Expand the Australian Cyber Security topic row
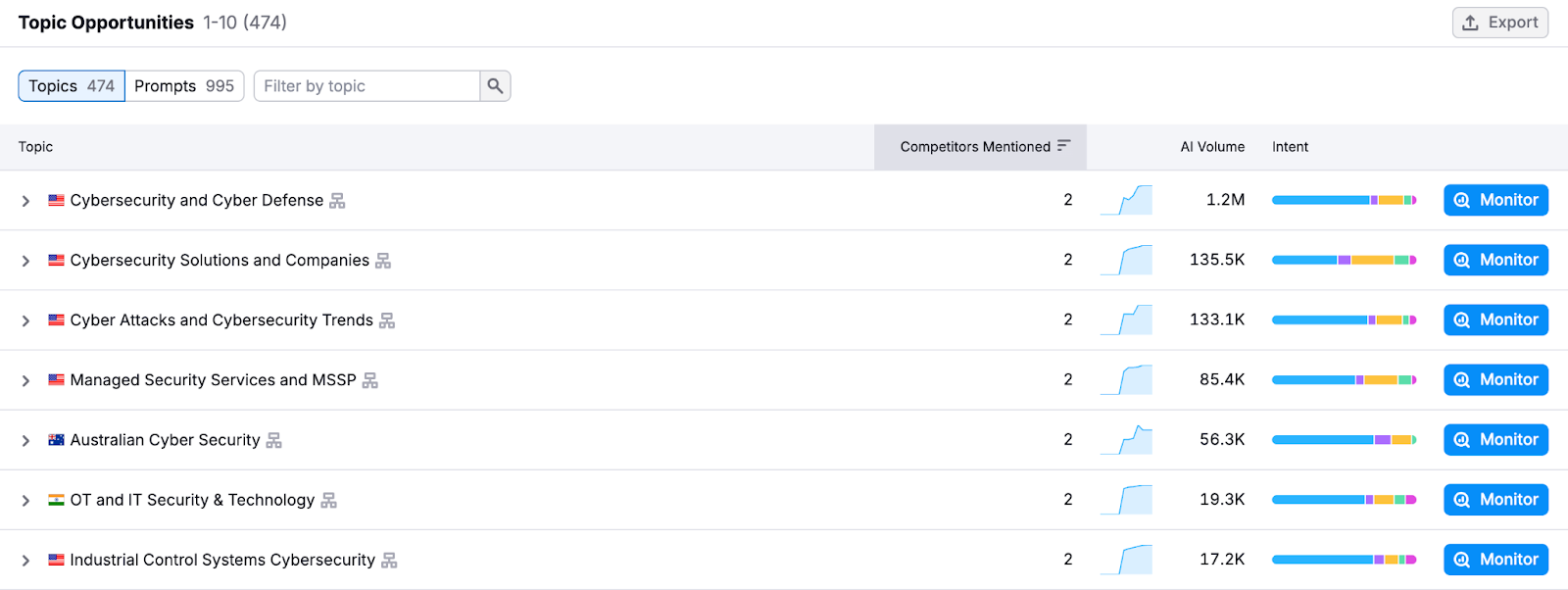 click(x=25, y=441)
